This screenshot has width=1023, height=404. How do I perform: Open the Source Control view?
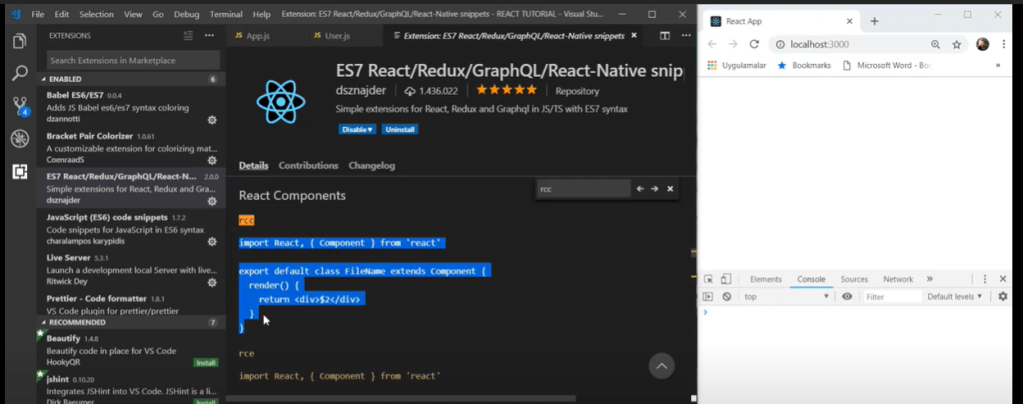pyautogui.click(x=19, y=105)
